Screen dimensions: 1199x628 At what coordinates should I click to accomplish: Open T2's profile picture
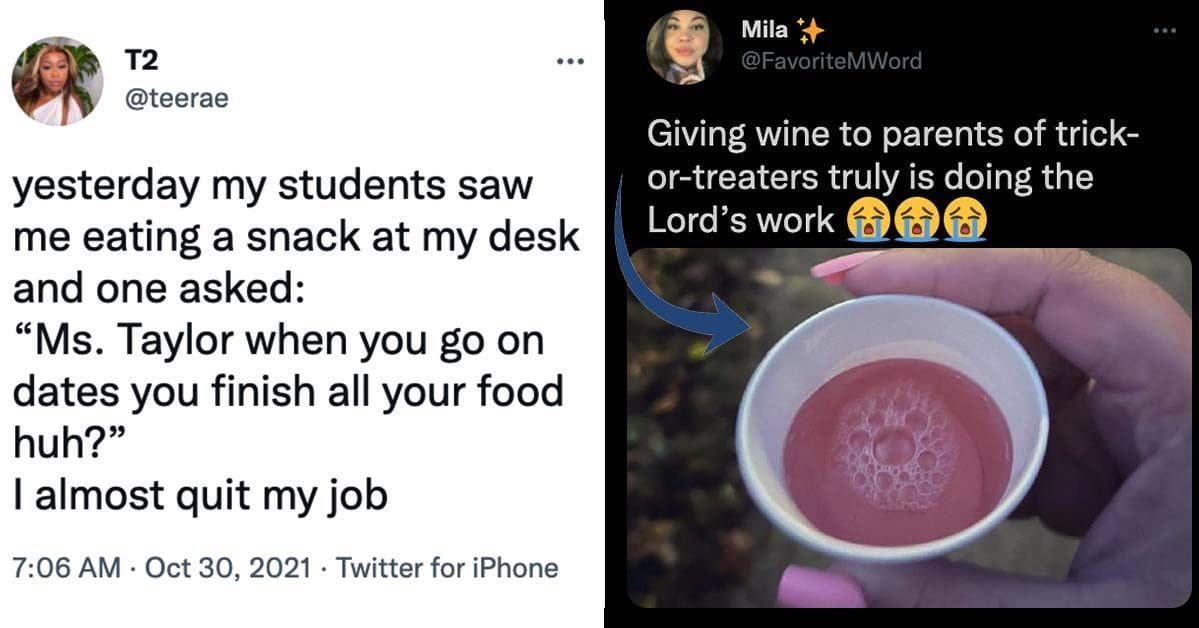pyautogui.click(x=58, y=81)
